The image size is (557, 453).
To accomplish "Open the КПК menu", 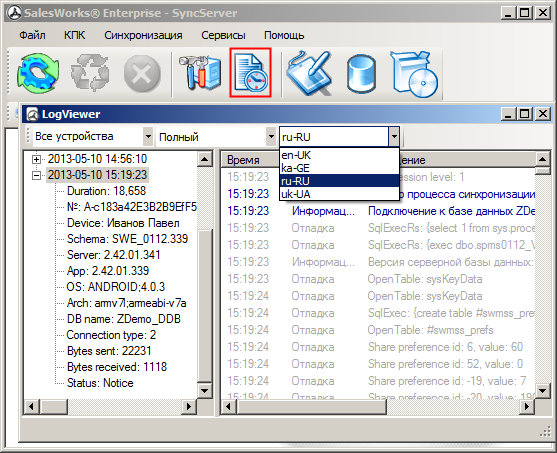I will (74, 35).
